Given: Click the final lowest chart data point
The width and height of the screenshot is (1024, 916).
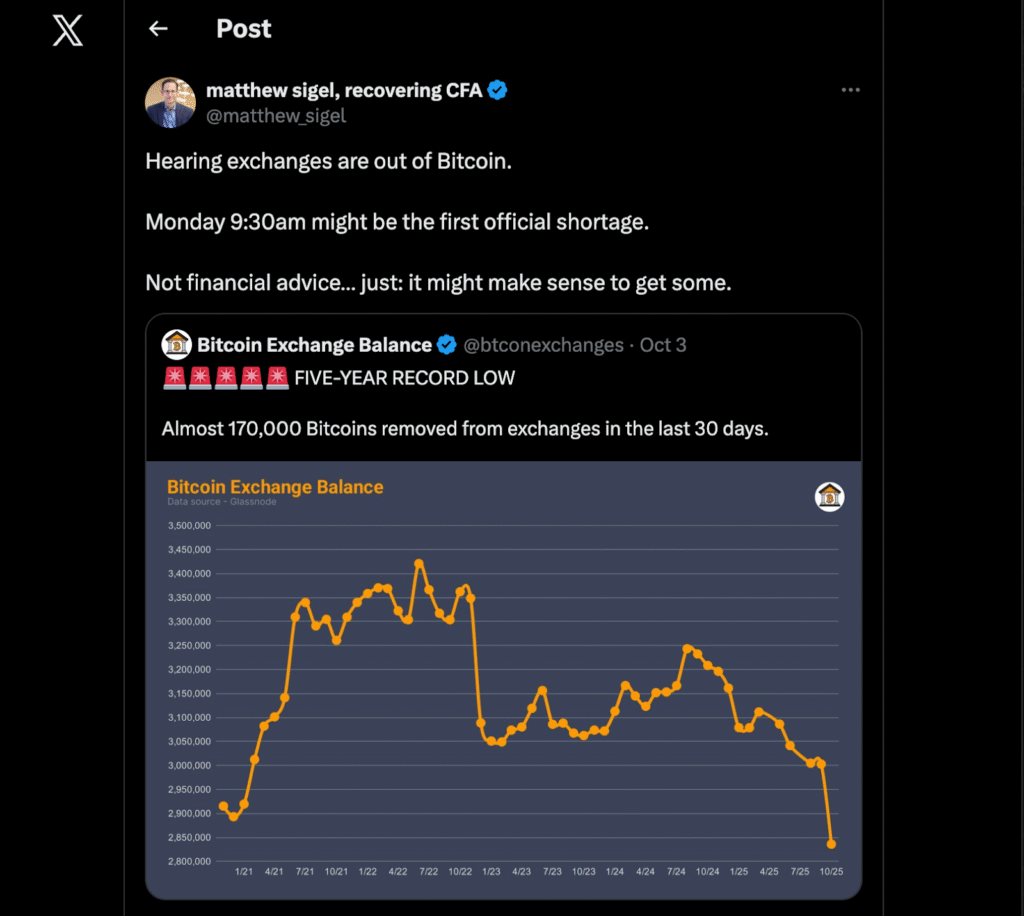Looking at the screenshot, I should point(832,844).
